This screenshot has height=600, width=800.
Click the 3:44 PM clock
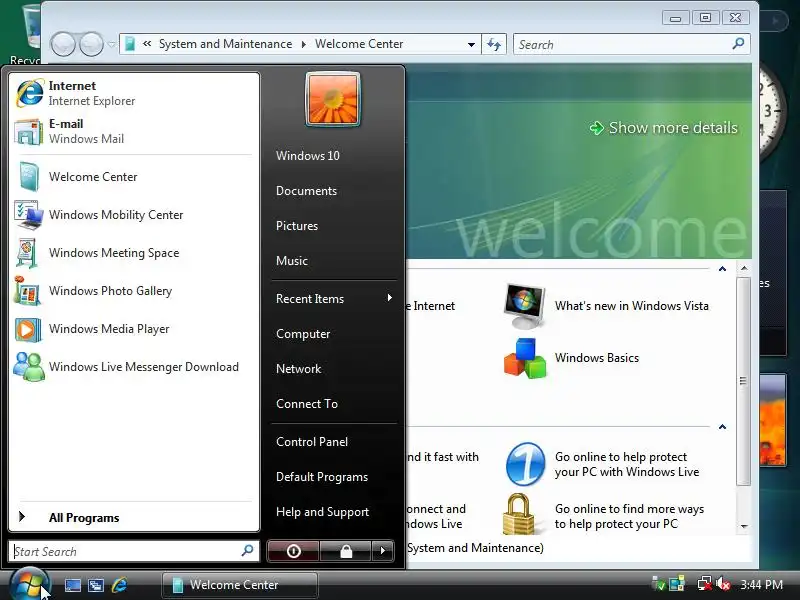pos(761,585)
